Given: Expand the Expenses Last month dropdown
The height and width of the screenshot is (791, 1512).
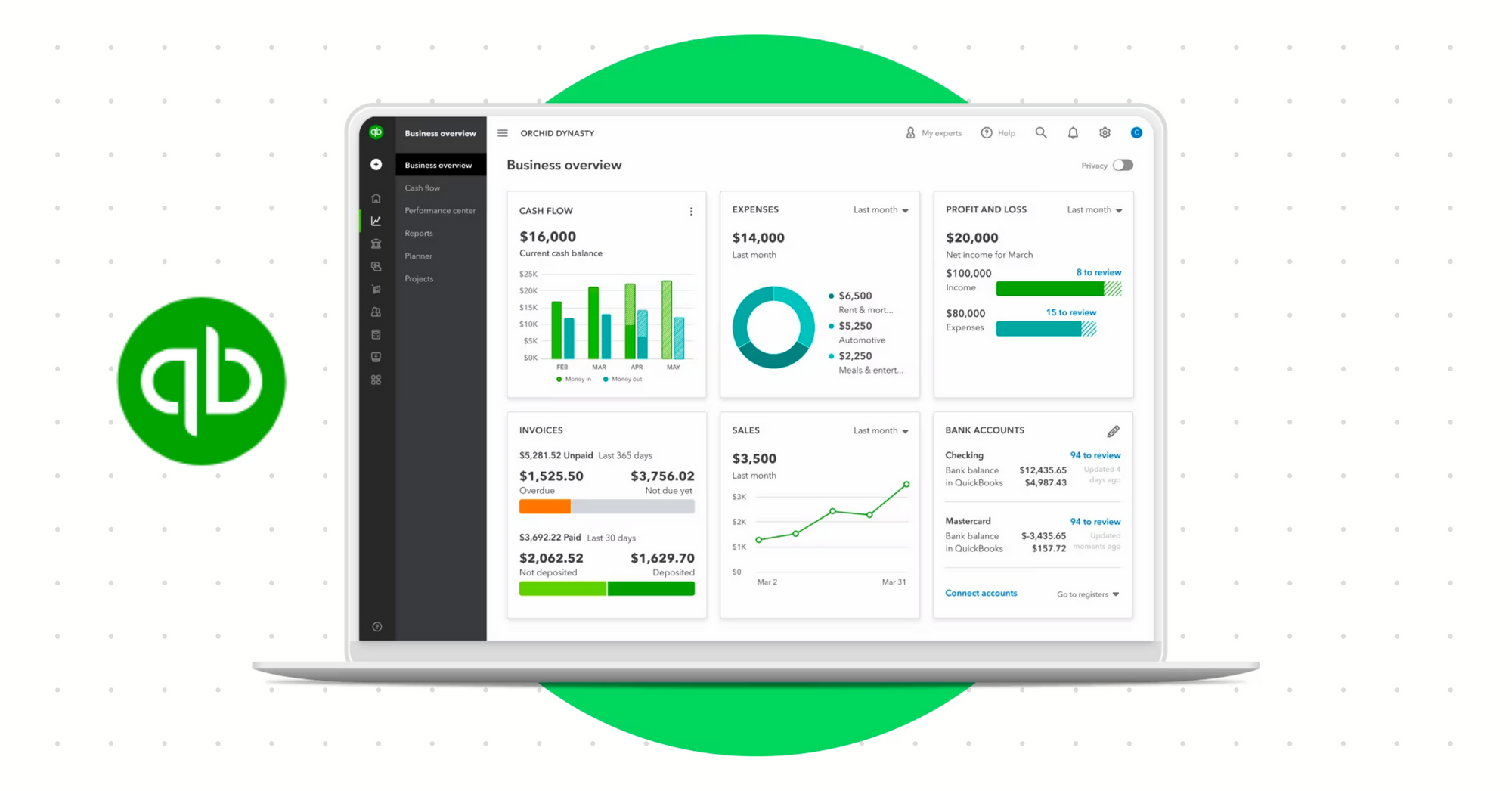Looking at the screenshot, I should (881, 210).
